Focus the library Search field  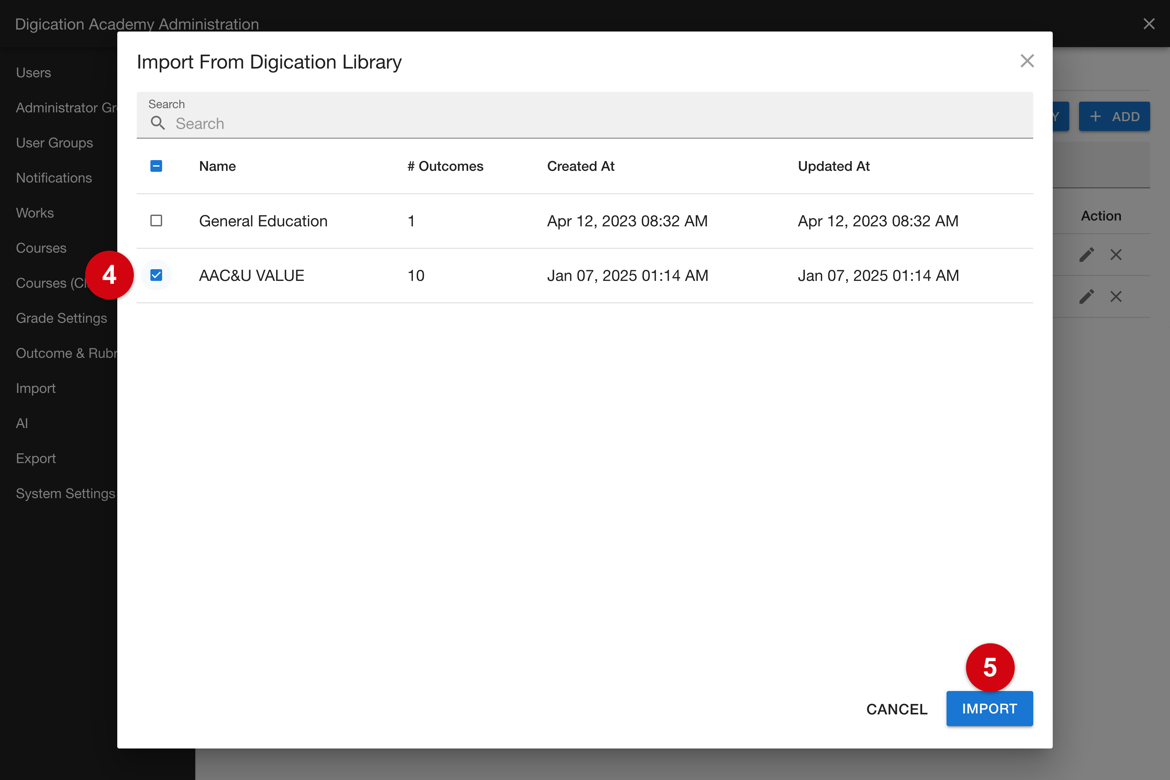tap(584, 115)
